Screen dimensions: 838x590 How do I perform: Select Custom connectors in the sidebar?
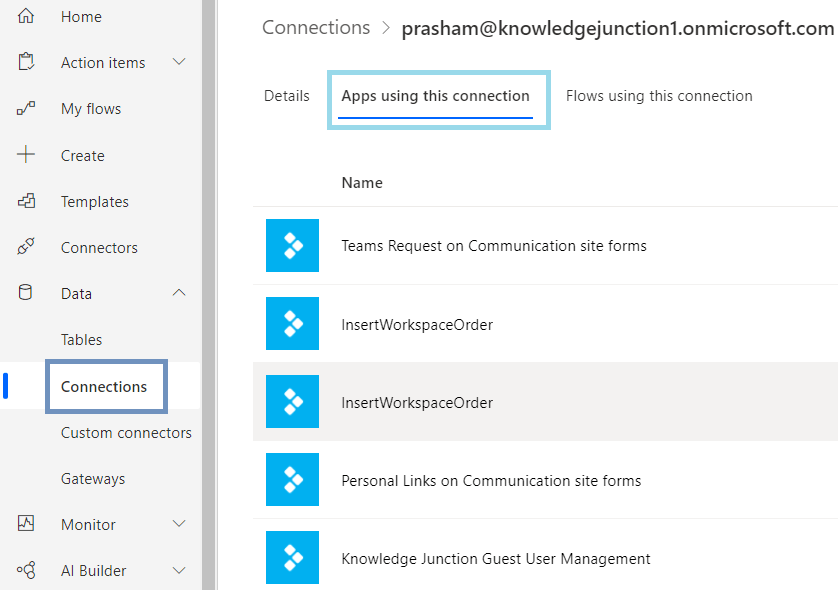point(126,433)
